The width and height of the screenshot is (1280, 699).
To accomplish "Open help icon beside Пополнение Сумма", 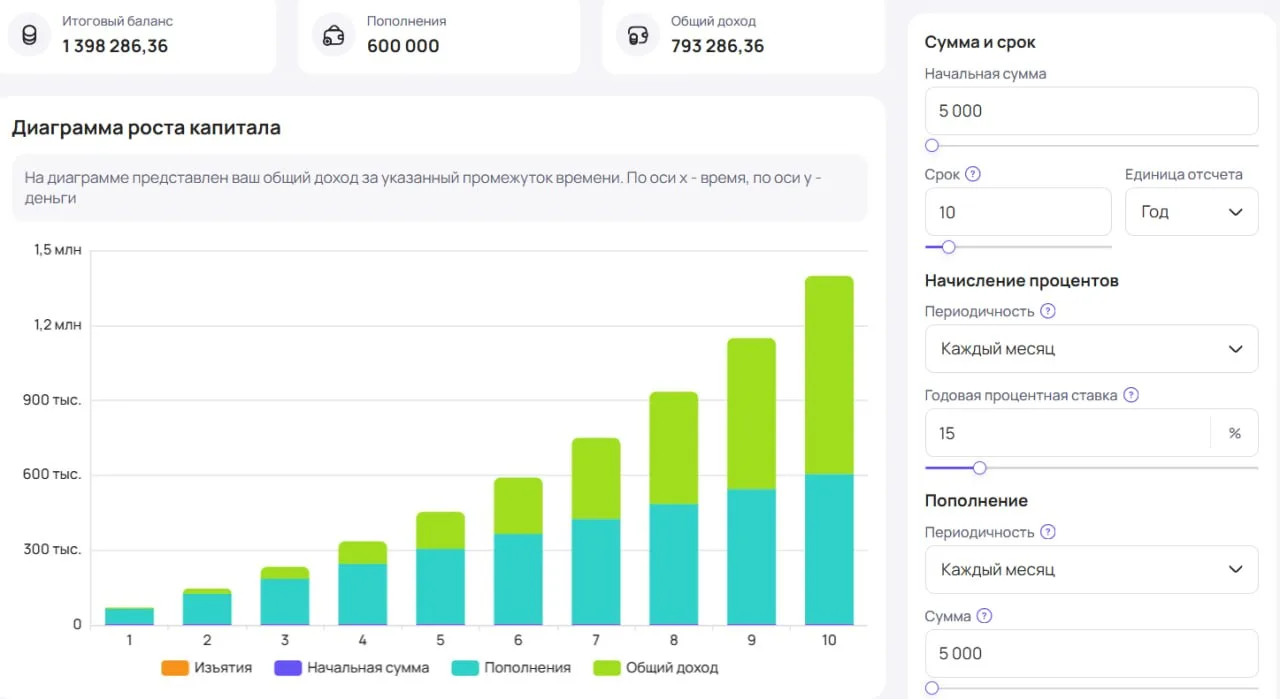I will (x=985, y=616).
